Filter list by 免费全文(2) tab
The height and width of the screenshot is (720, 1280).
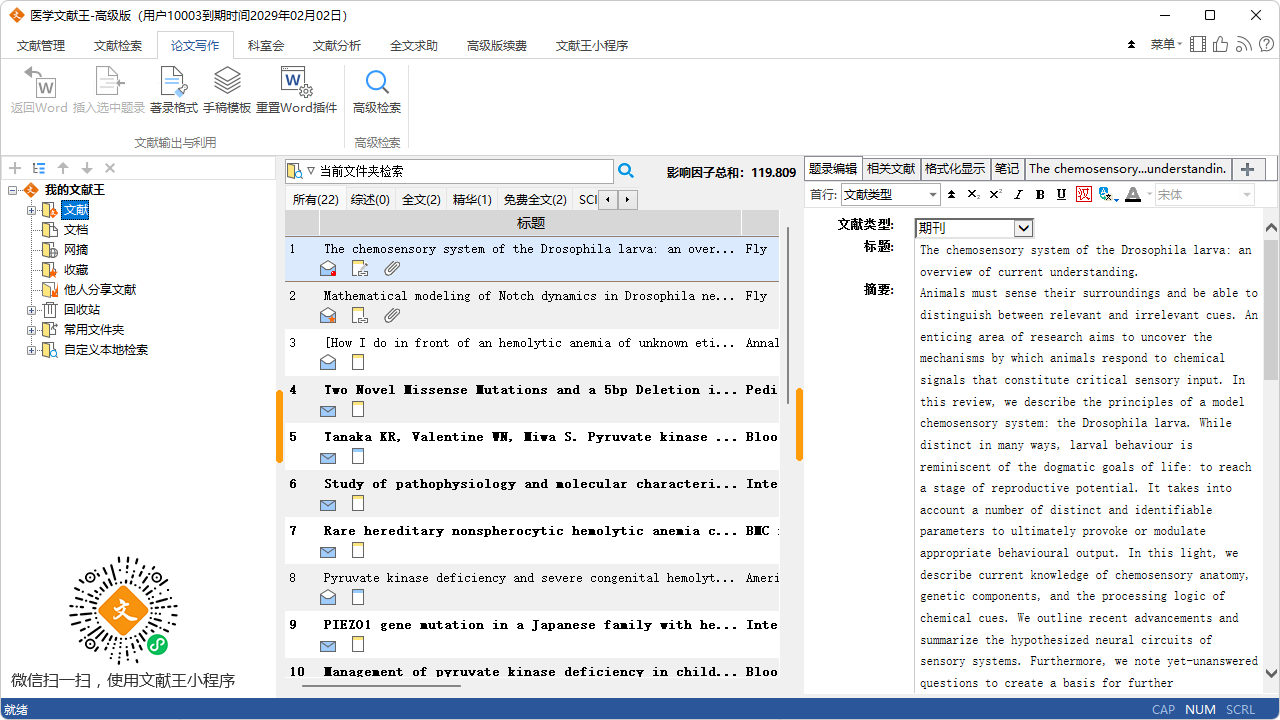(535, 200)
